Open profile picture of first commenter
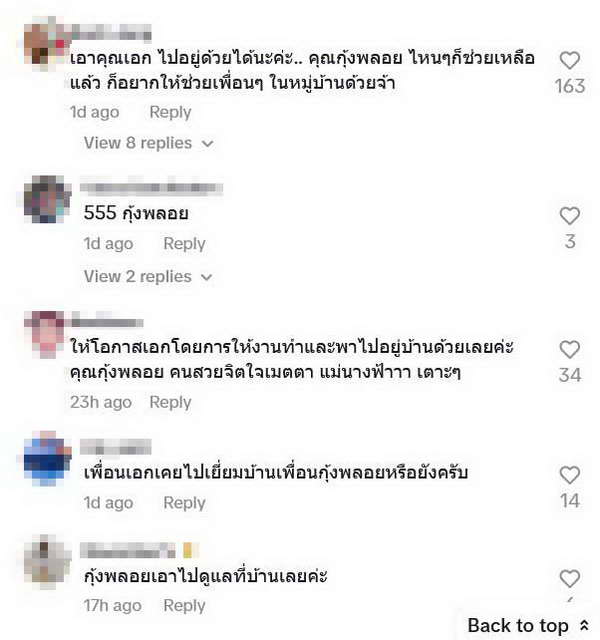The height and width of the screenshot is (640, 600). [46, 43]
